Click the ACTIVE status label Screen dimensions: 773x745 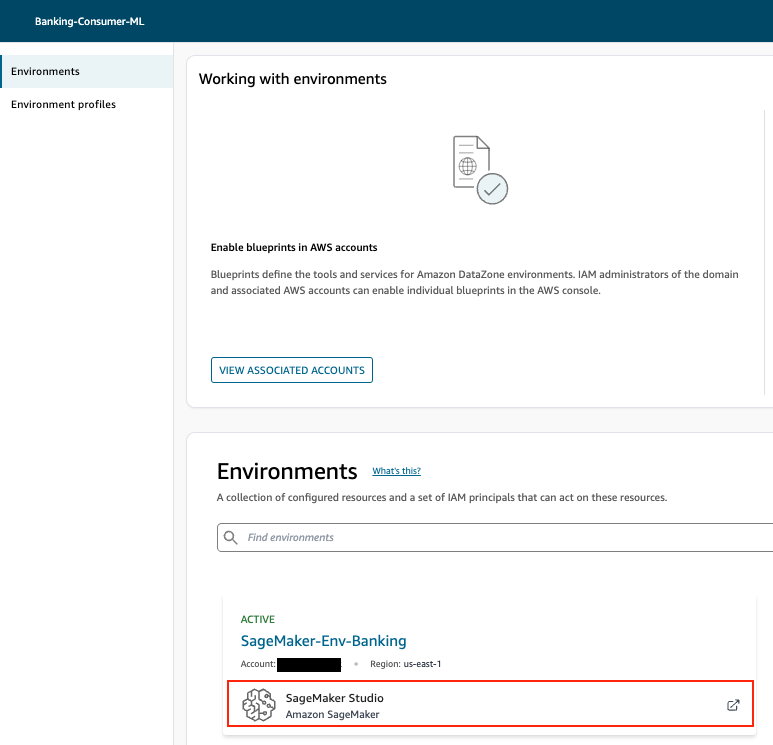(258, 619)
